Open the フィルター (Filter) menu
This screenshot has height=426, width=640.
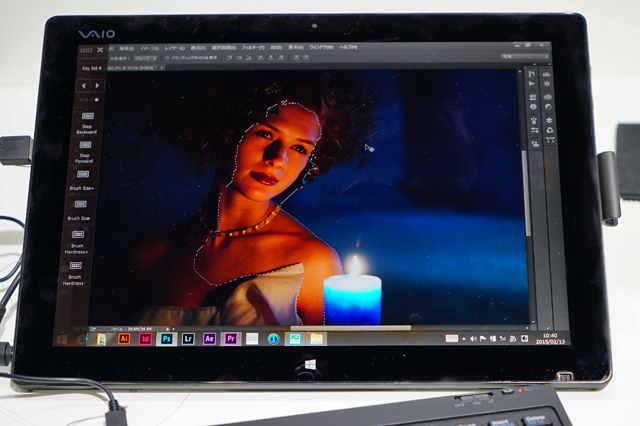tap(253, 47)
